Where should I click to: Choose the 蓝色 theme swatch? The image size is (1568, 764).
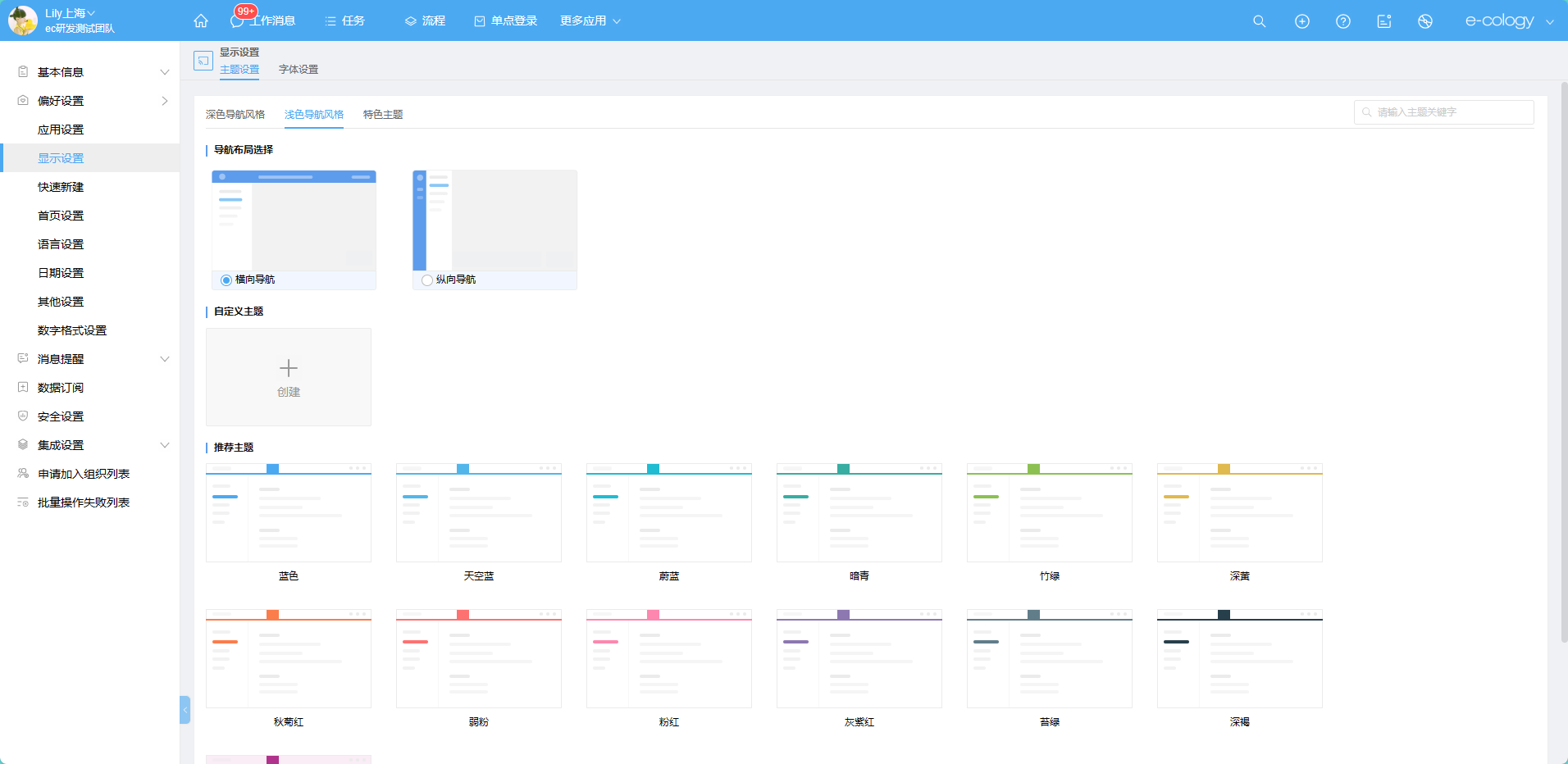[289, 513]
